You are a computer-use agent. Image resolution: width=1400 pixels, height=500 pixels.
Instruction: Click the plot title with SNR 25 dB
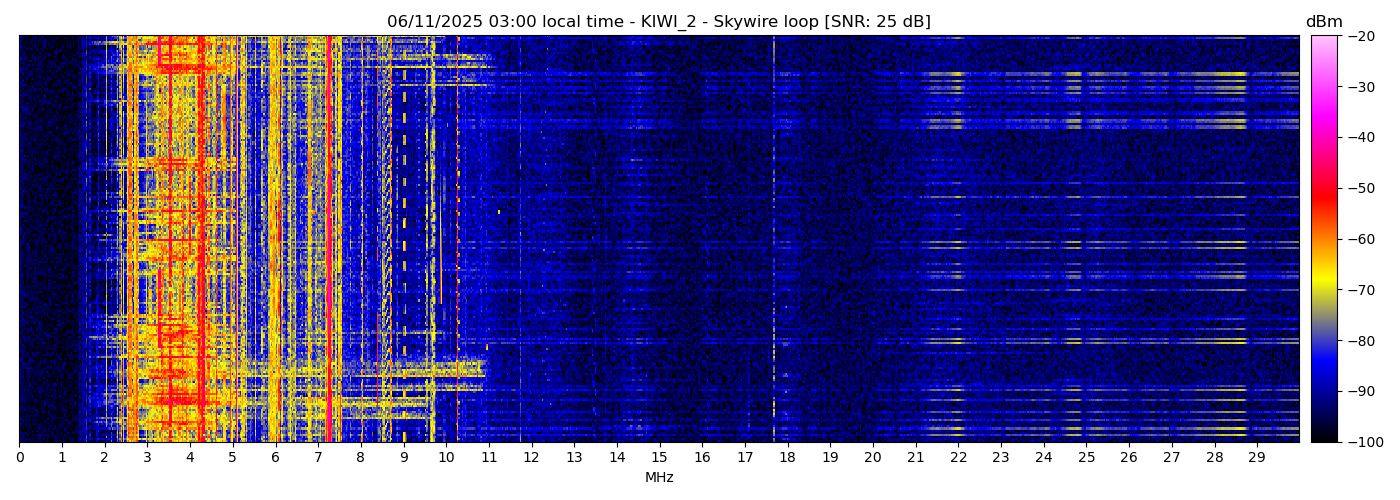coord(659,22)
